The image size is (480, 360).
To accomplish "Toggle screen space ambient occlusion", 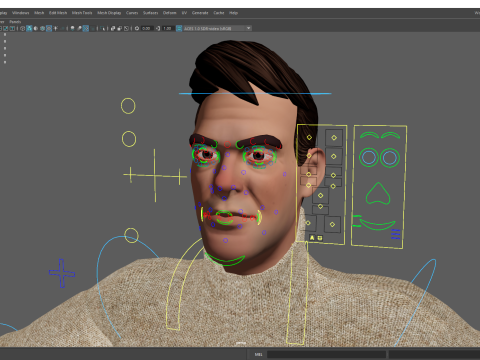I will 72,28.
